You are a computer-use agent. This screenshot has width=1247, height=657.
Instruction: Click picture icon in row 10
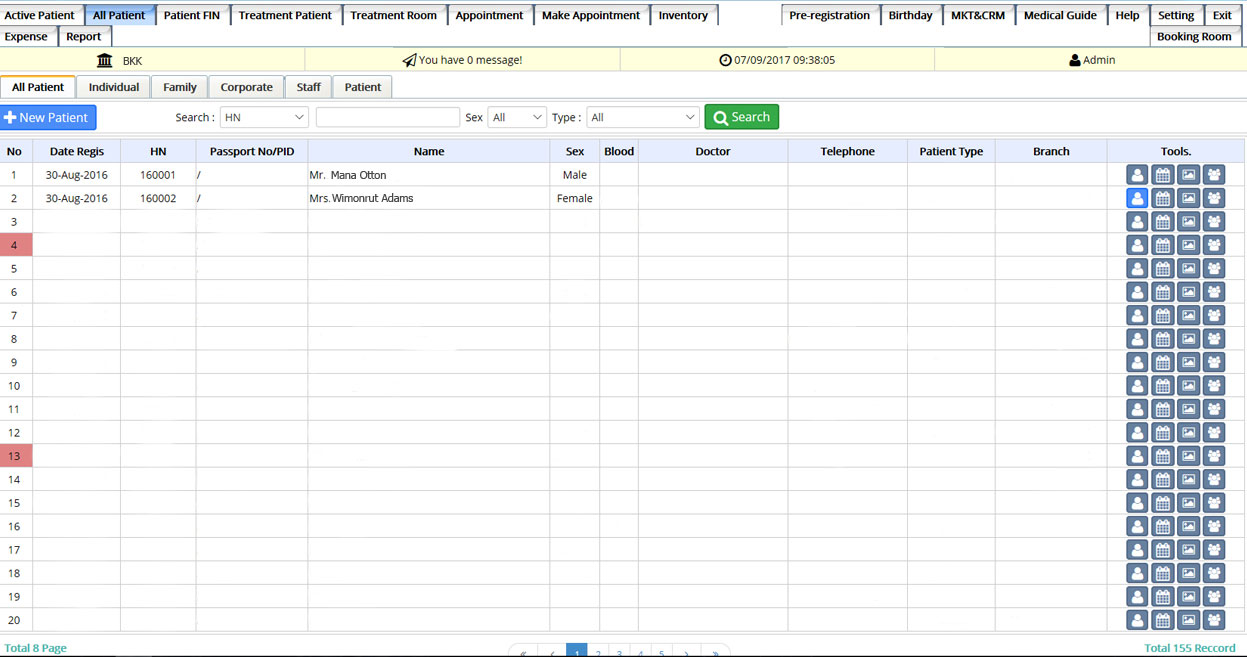tap(1188, 386)
